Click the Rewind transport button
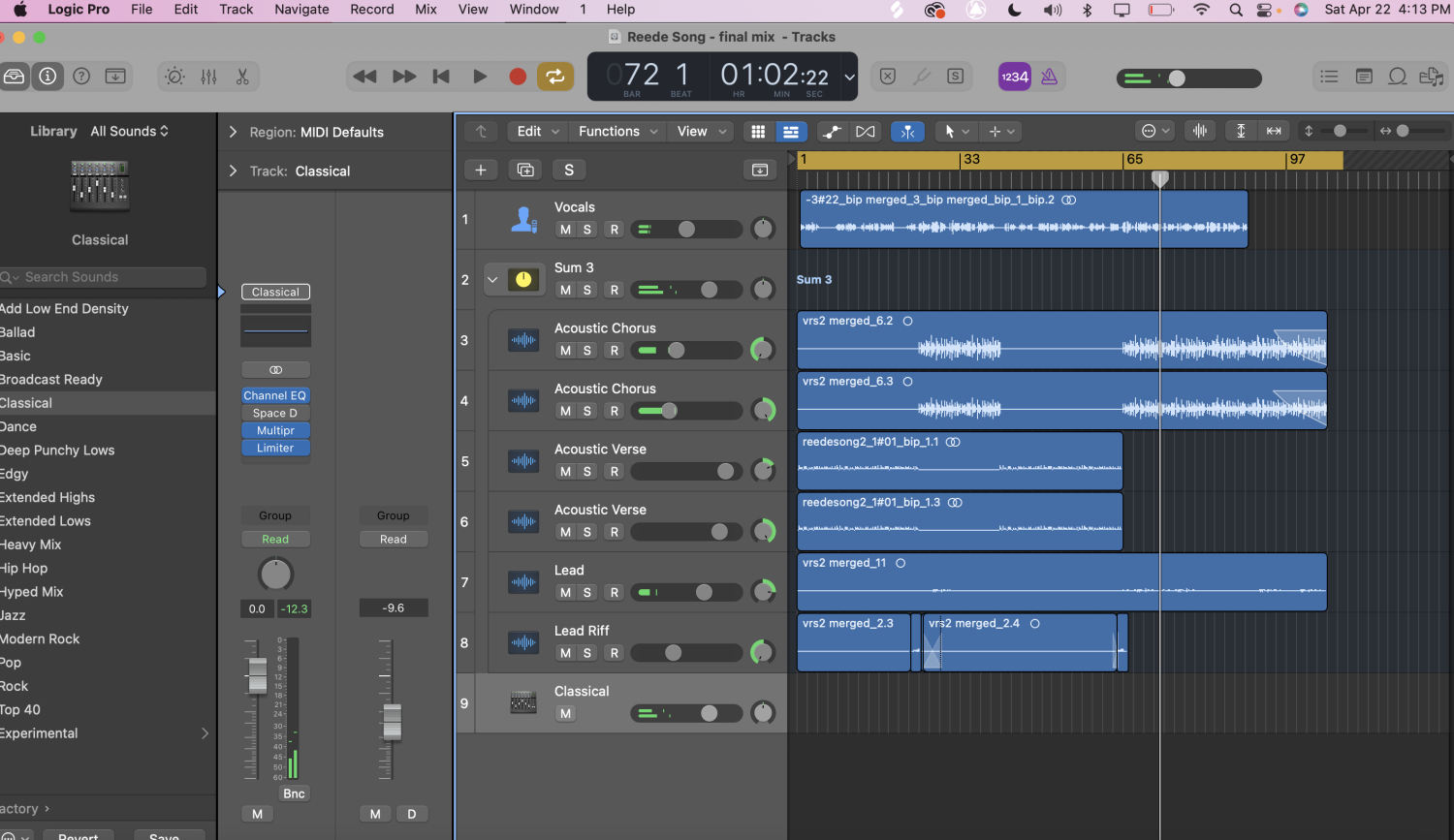 pyautogui.click(x=364, y=77)
